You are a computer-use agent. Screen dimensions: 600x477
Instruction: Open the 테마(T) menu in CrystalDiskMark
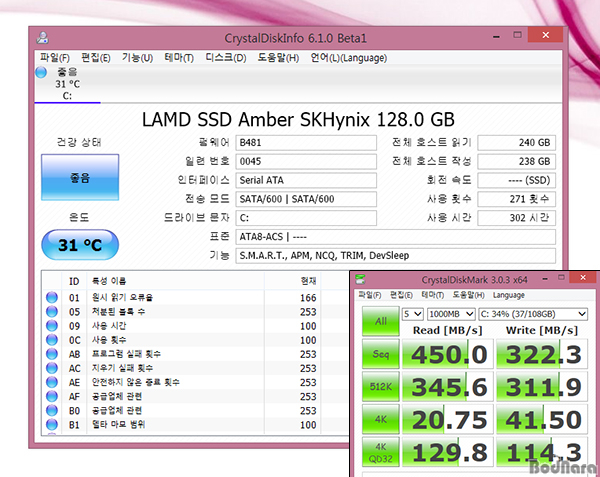click(432, 295)
